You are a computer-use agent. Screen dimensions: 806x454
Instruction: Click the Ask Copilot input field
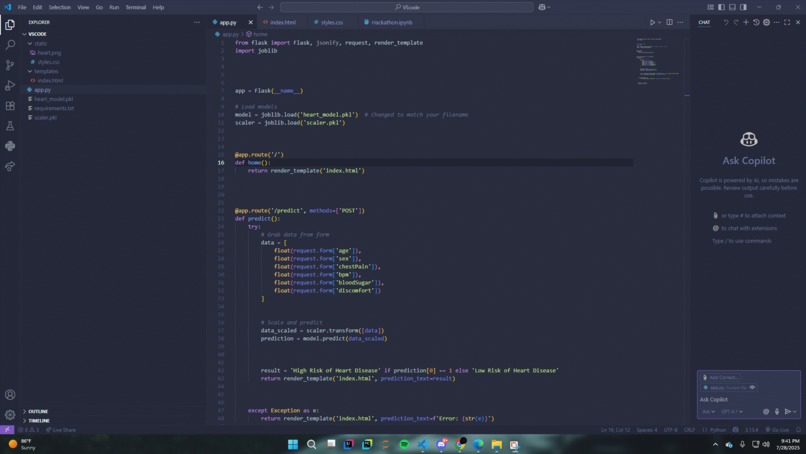coord(748,399)
